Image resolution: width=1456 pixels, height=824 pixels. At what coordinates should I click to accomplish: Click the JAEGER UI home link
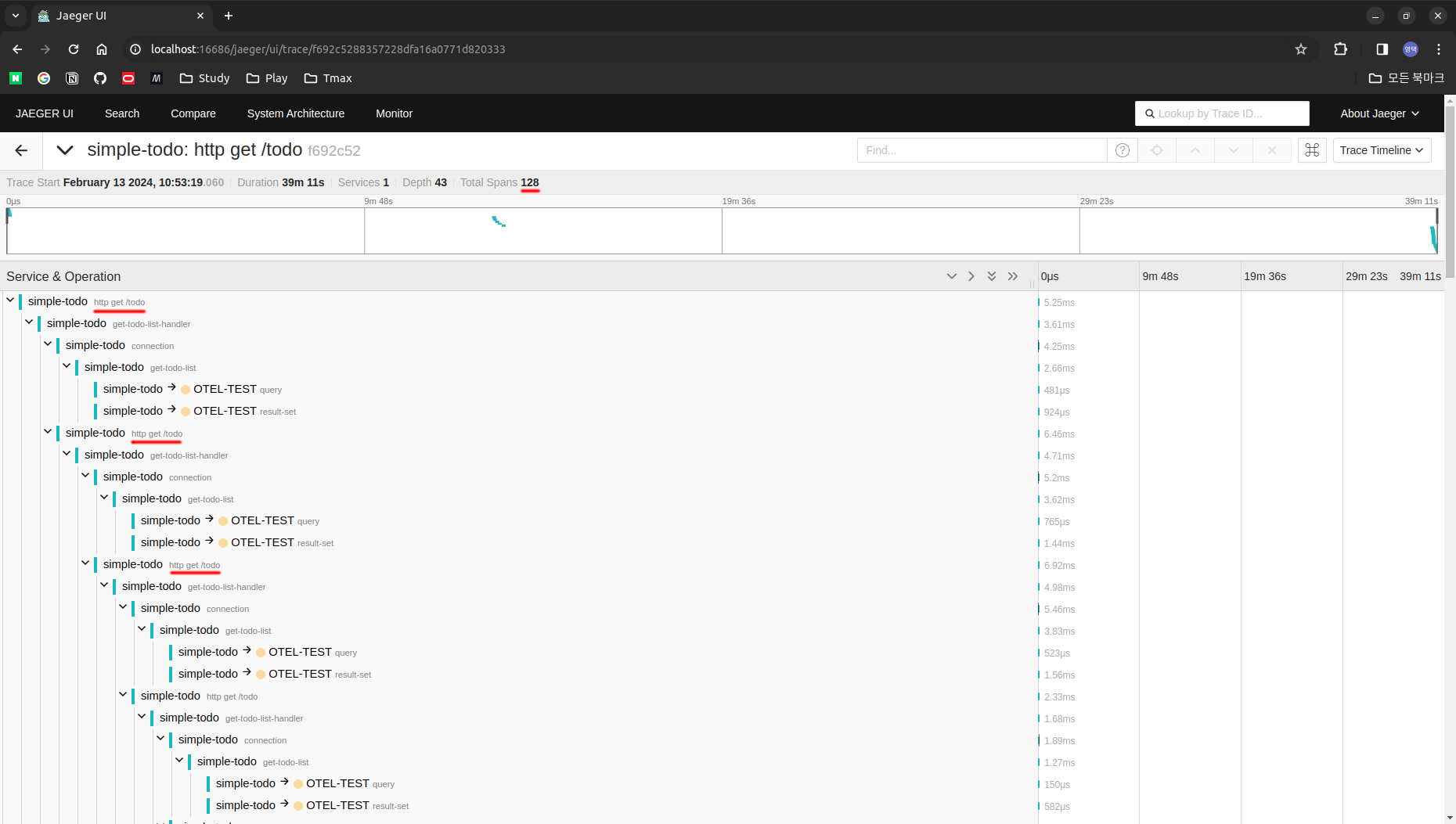click(44, 113)
